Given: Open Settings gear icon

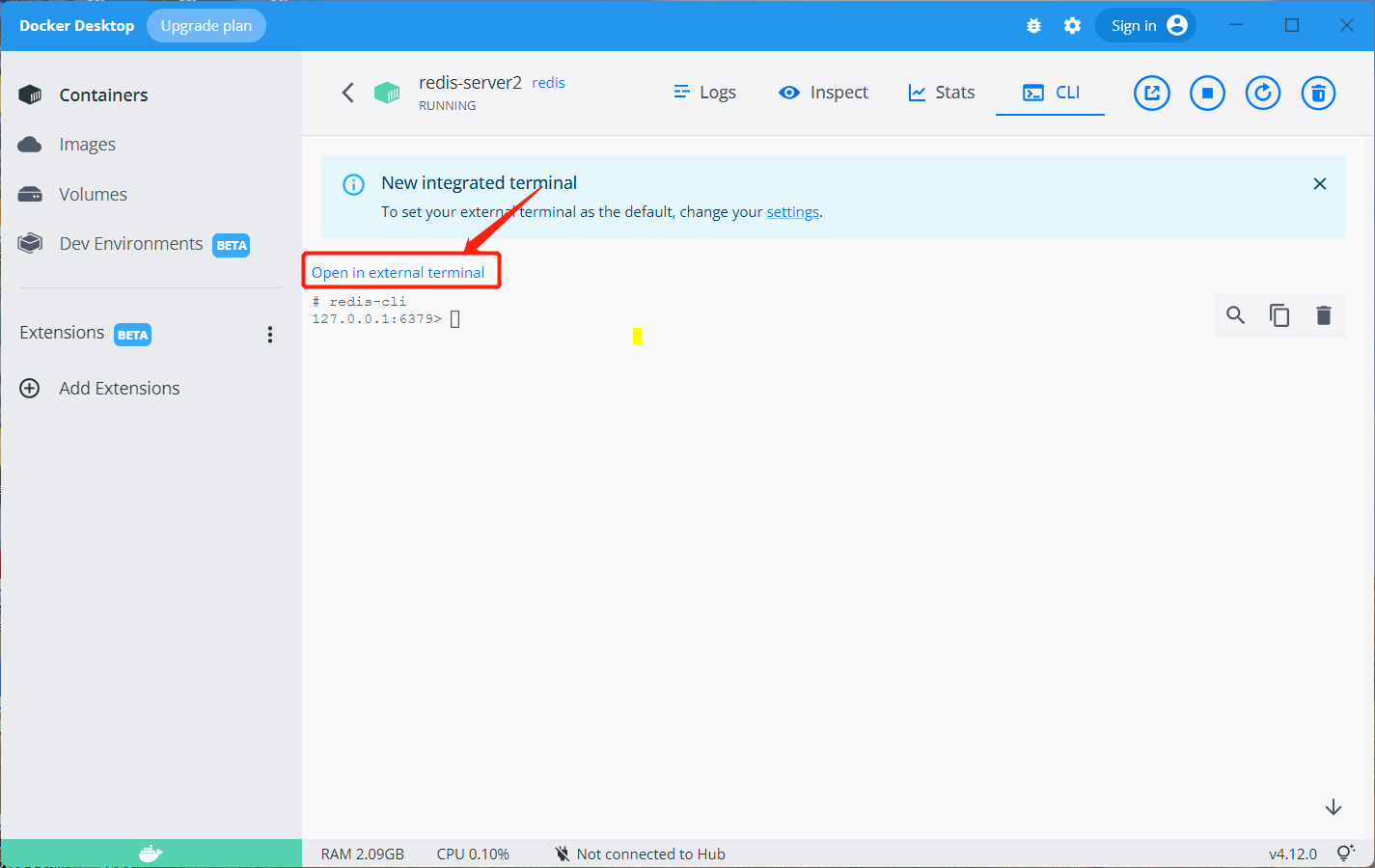Looking at the screenshot, I should coord(1072,26).
